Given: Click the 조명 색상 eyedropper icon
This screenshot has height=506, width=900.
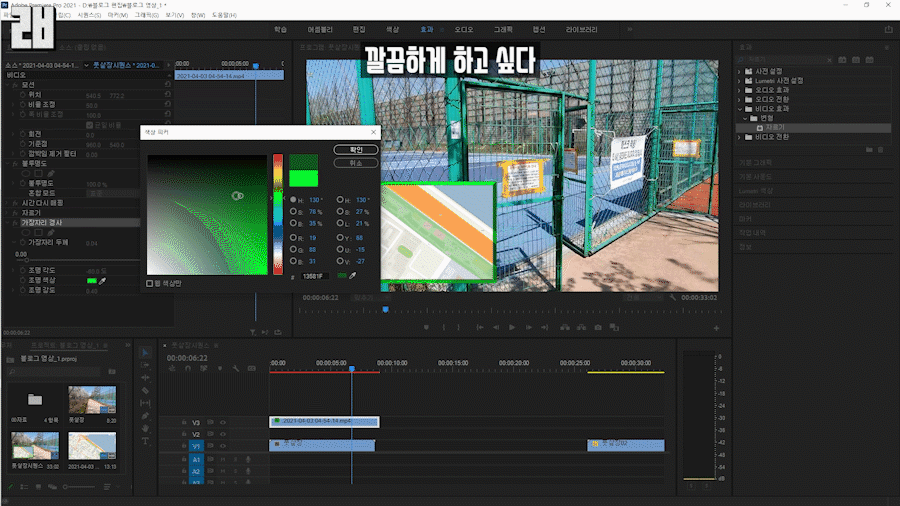Looking at the screenshot, I should pyautogui.click(x=103, y=281).
